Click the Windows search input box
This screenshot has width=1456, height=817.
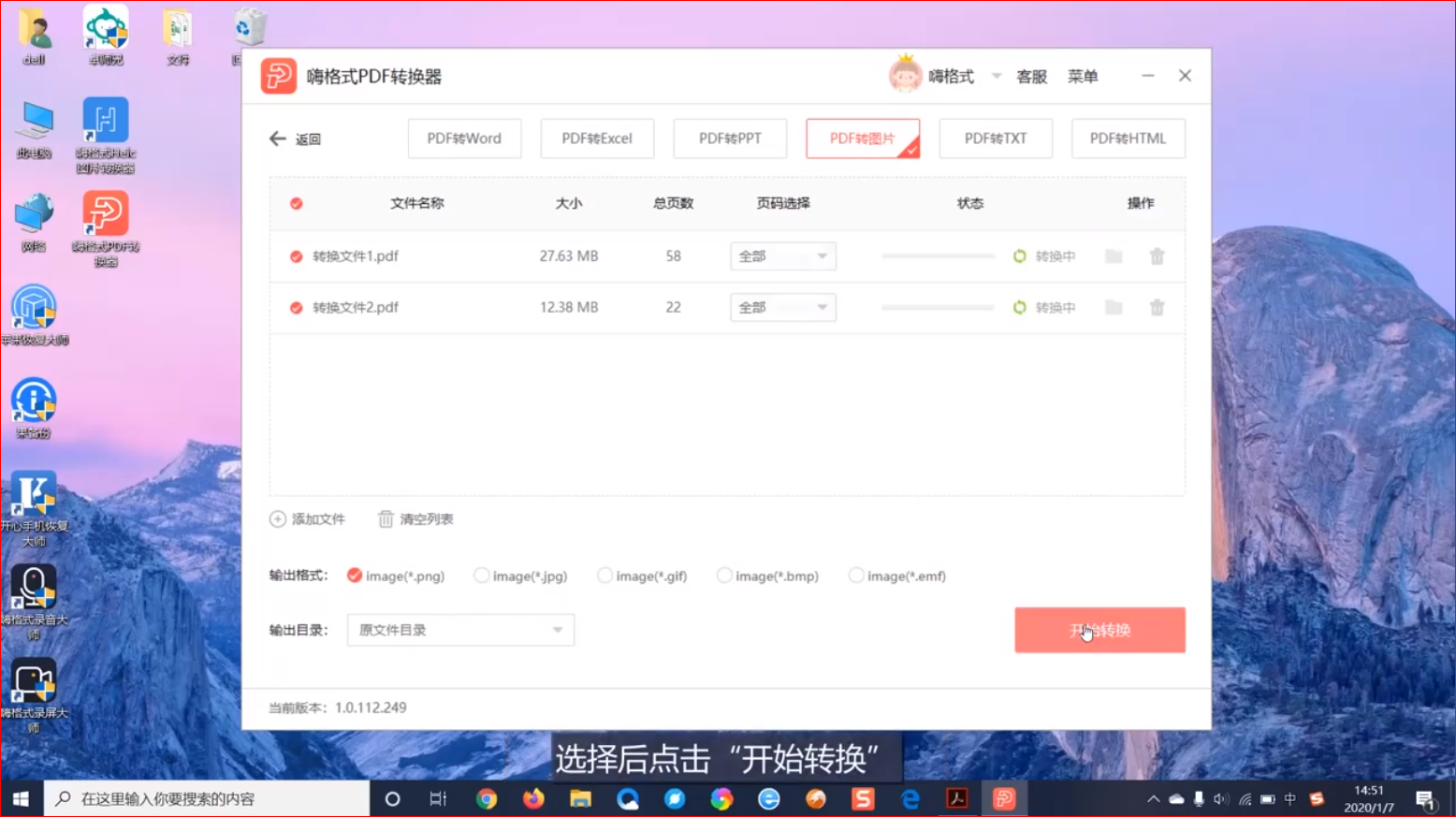[207, 798]
